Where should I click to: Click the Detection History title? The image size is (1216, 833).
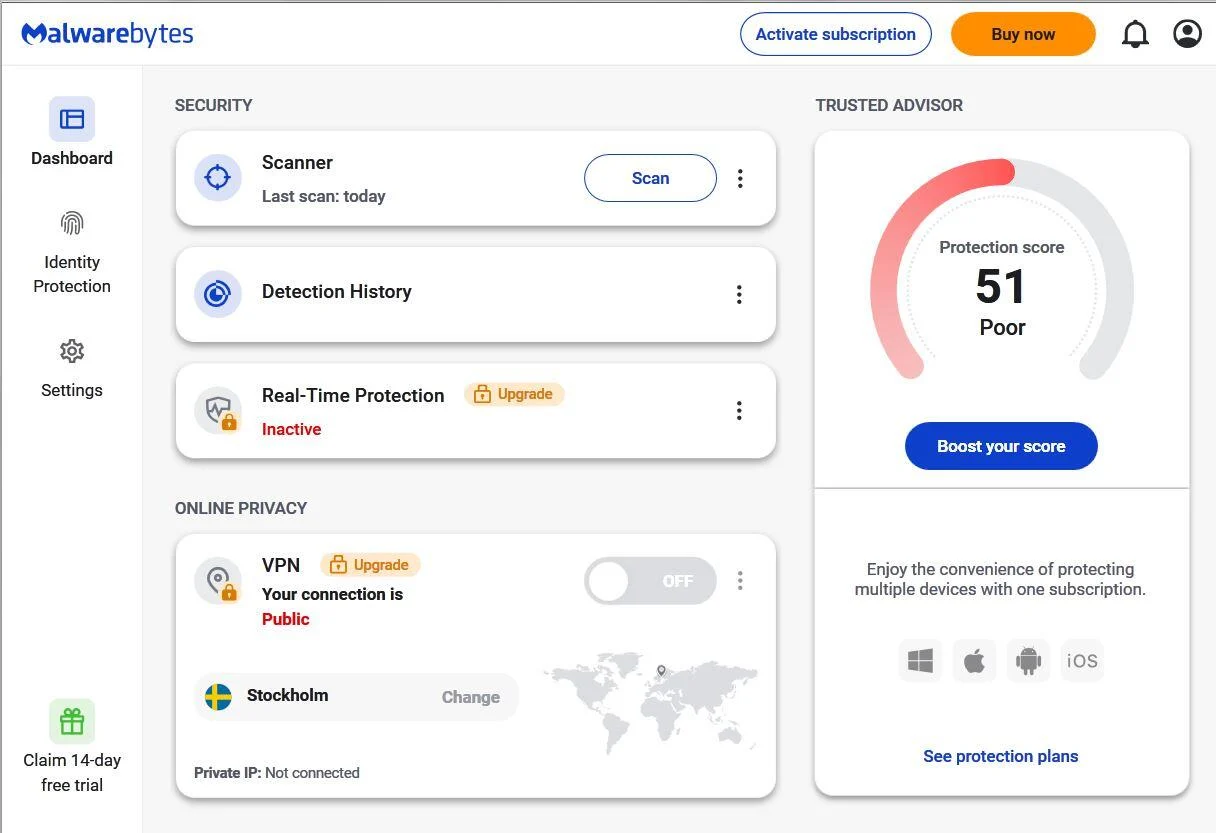[337, 291]
